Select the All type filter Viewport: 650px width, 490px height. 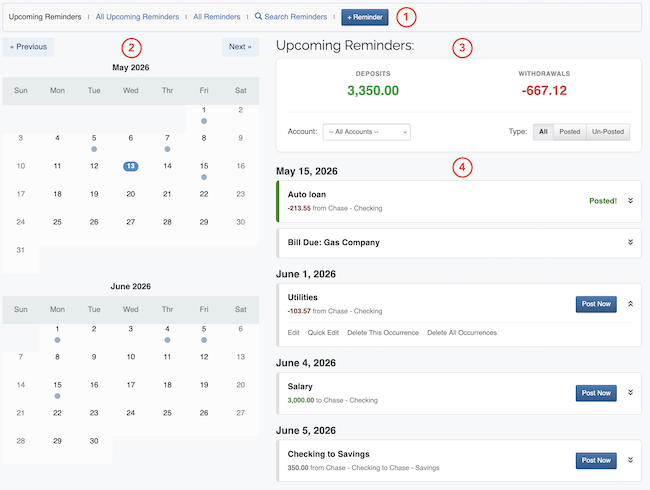[543, 132]
